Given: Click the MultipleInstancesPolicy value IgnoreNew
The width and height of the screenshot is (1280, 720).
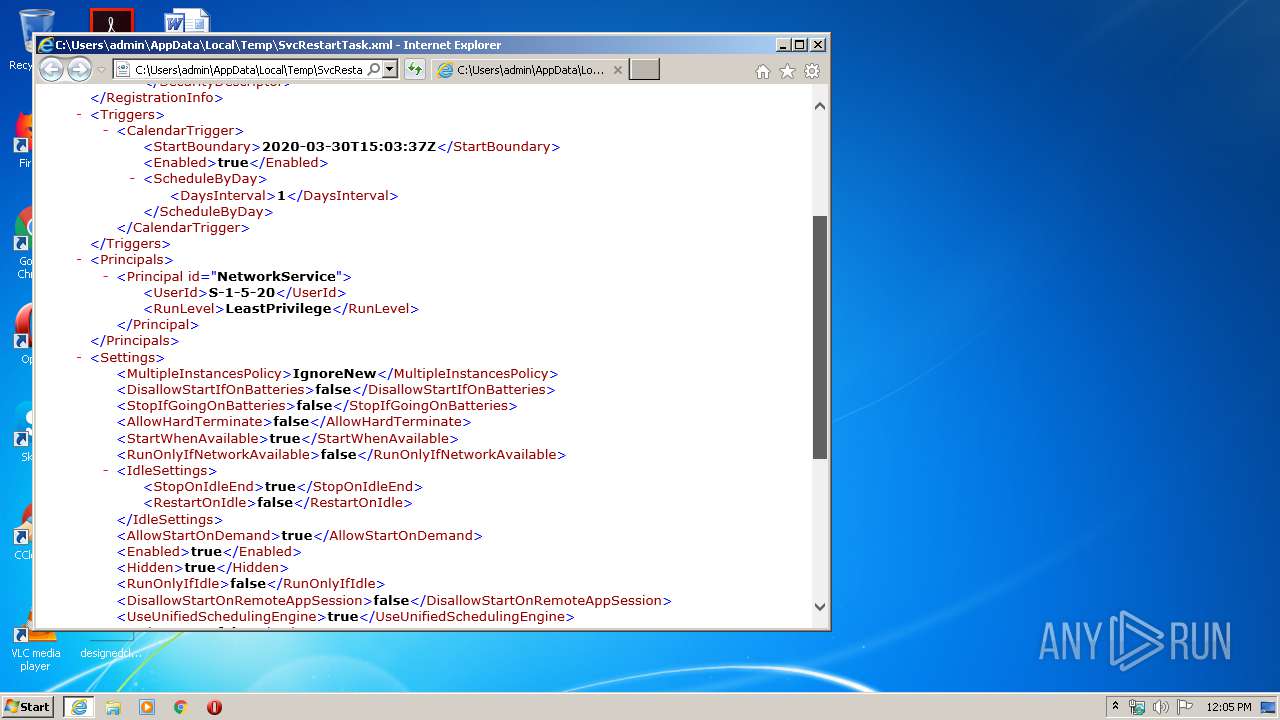Looking at the screenshot, I should [334, 374].
